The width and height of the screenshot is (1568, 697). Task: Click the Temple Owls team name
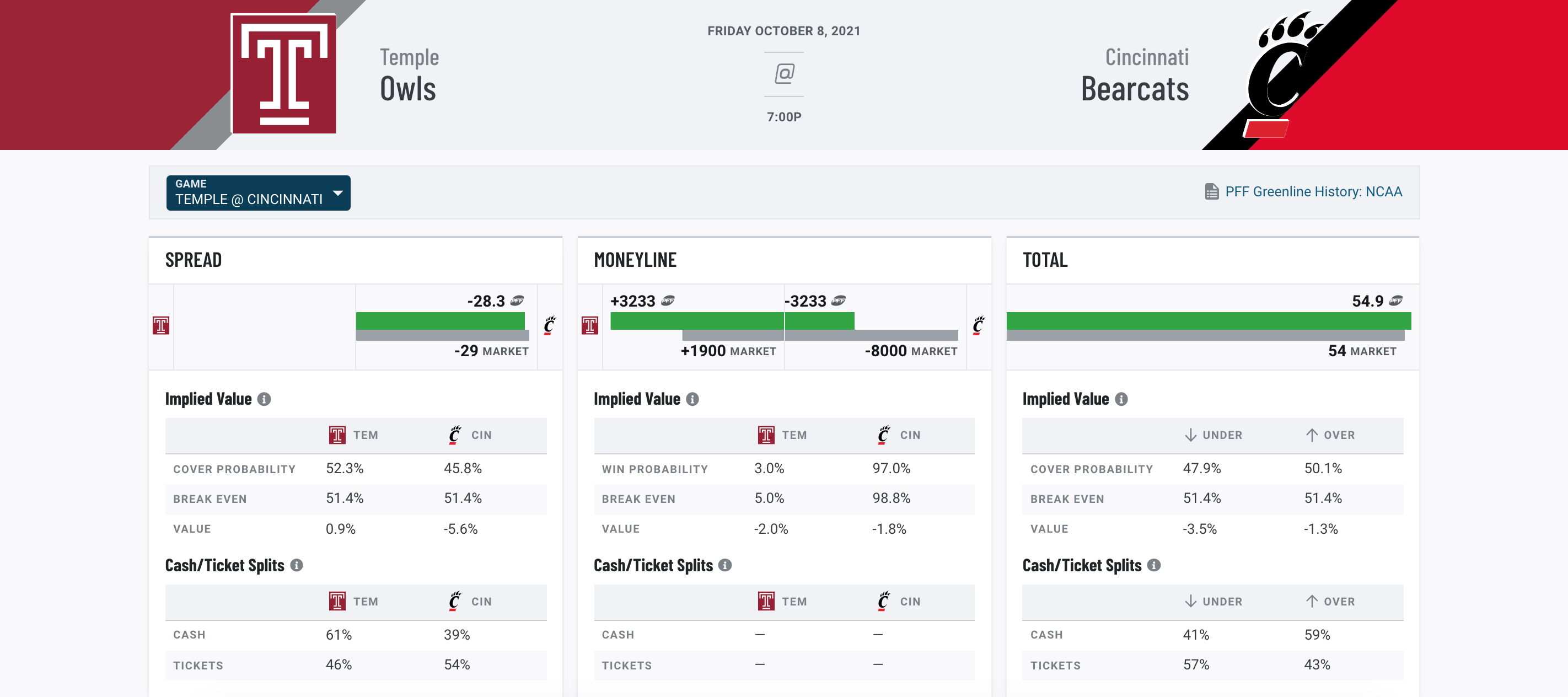[x=409, y=75]
